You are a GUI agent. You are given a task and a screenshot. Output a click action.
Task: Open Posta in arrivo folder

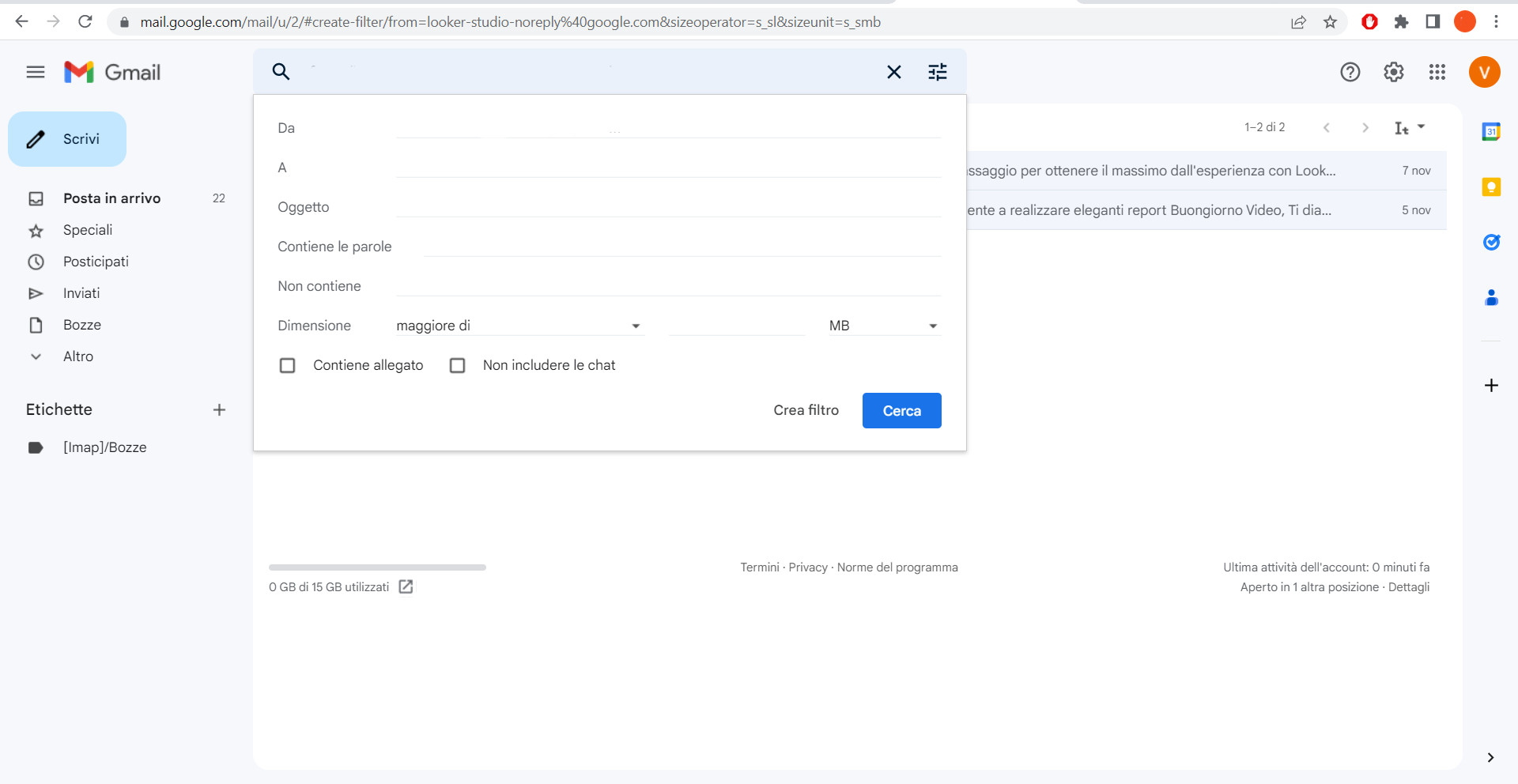point(111,198)
